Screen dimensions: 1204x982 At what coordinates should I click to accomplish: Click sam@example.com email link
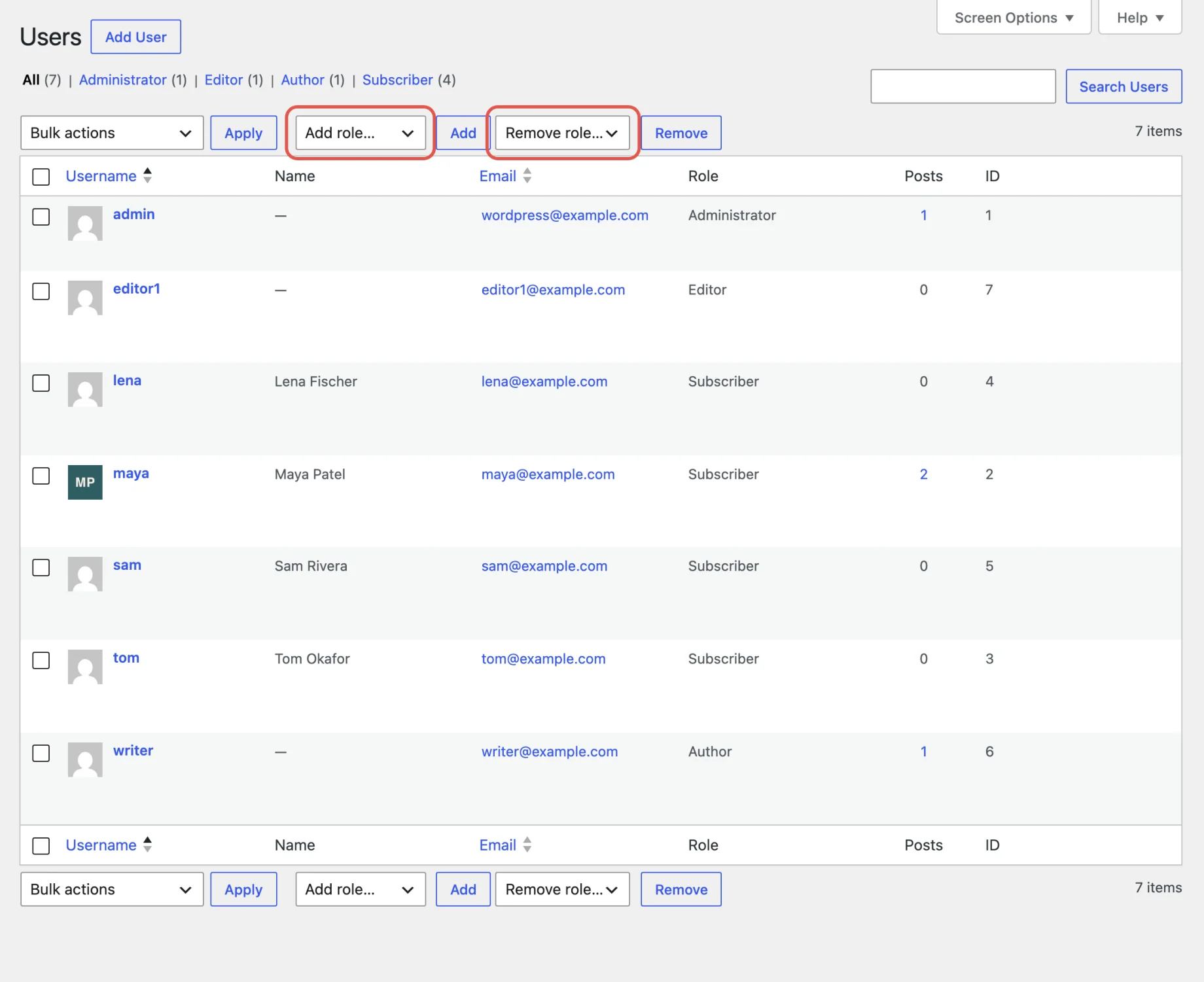coord(544,566)
